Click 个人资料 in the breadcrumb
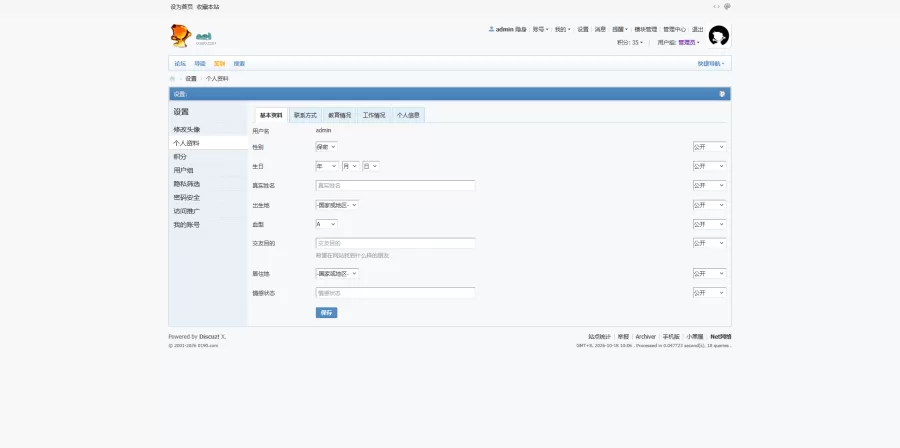Viewport: 900px width, 448px height. pyautogui.click(x=217, y=79)
